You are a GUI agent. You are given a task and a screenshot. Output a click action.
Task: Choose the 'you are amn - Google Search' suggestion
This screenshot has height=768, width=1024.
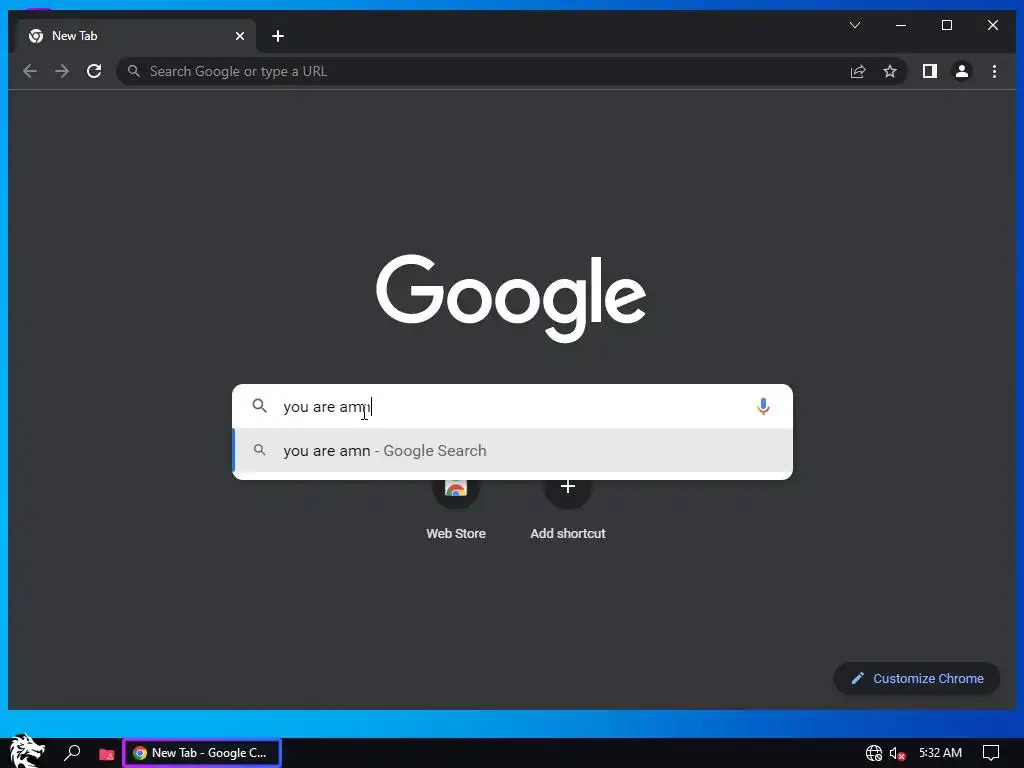(513, 451)
